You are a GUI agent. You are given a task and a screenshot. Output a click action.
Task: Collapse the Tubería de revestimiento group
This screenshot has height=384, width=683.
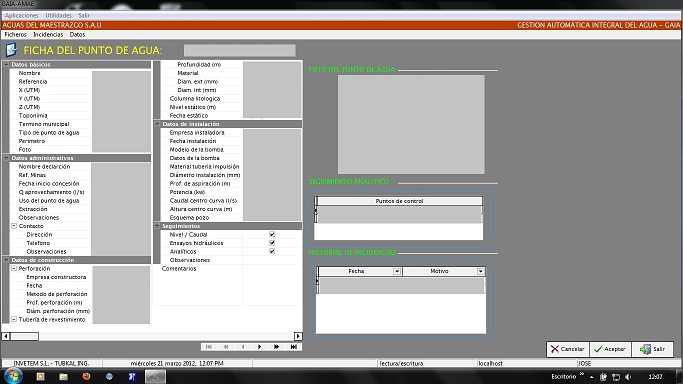point(14,320)
